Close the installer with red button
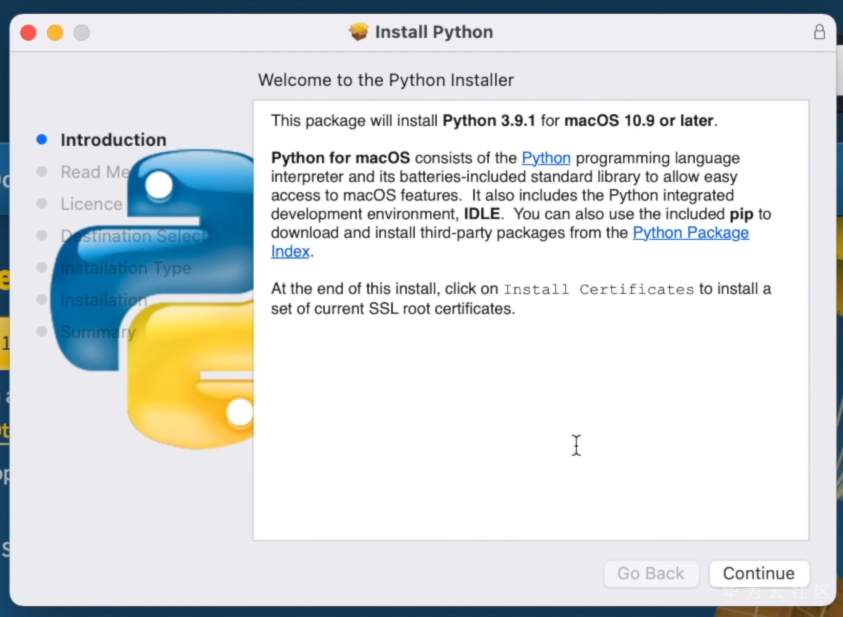Screen dimensions: 843x617 click(28, 33)
